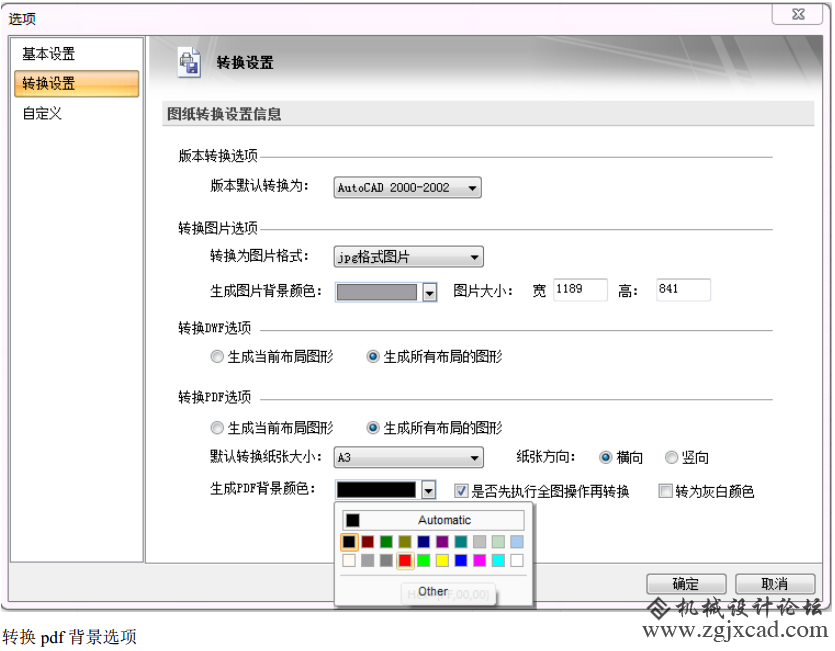Open the Other custom color option

tap(433, 592)
